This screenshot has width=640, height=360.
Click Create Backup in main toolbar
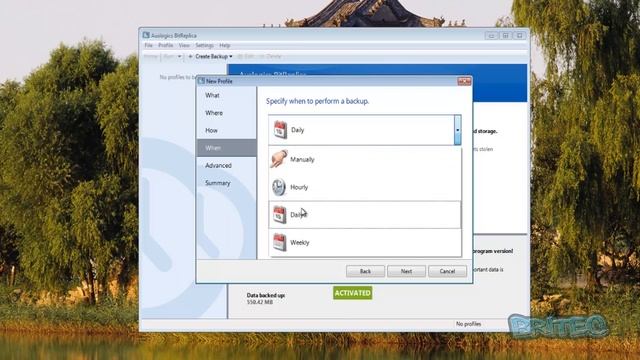(210, 56)
